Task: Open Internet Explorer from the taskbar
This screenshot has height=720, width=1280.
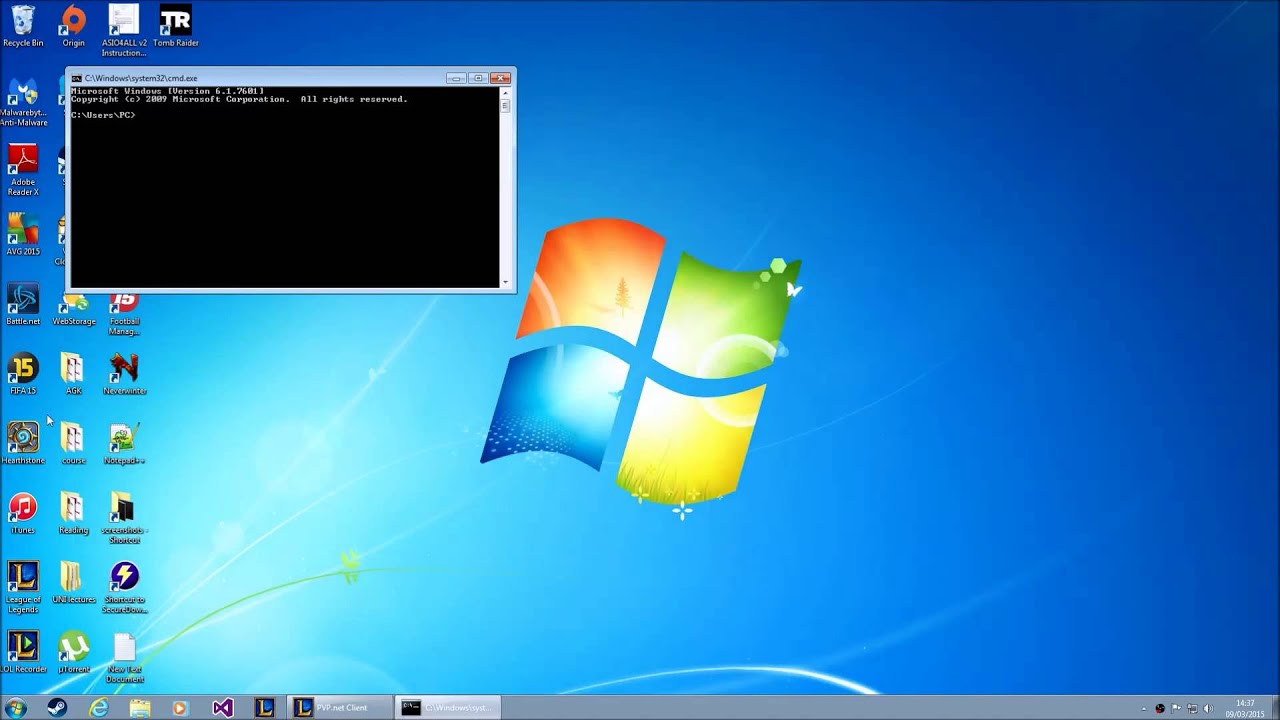Action: [x=98, y=708]
